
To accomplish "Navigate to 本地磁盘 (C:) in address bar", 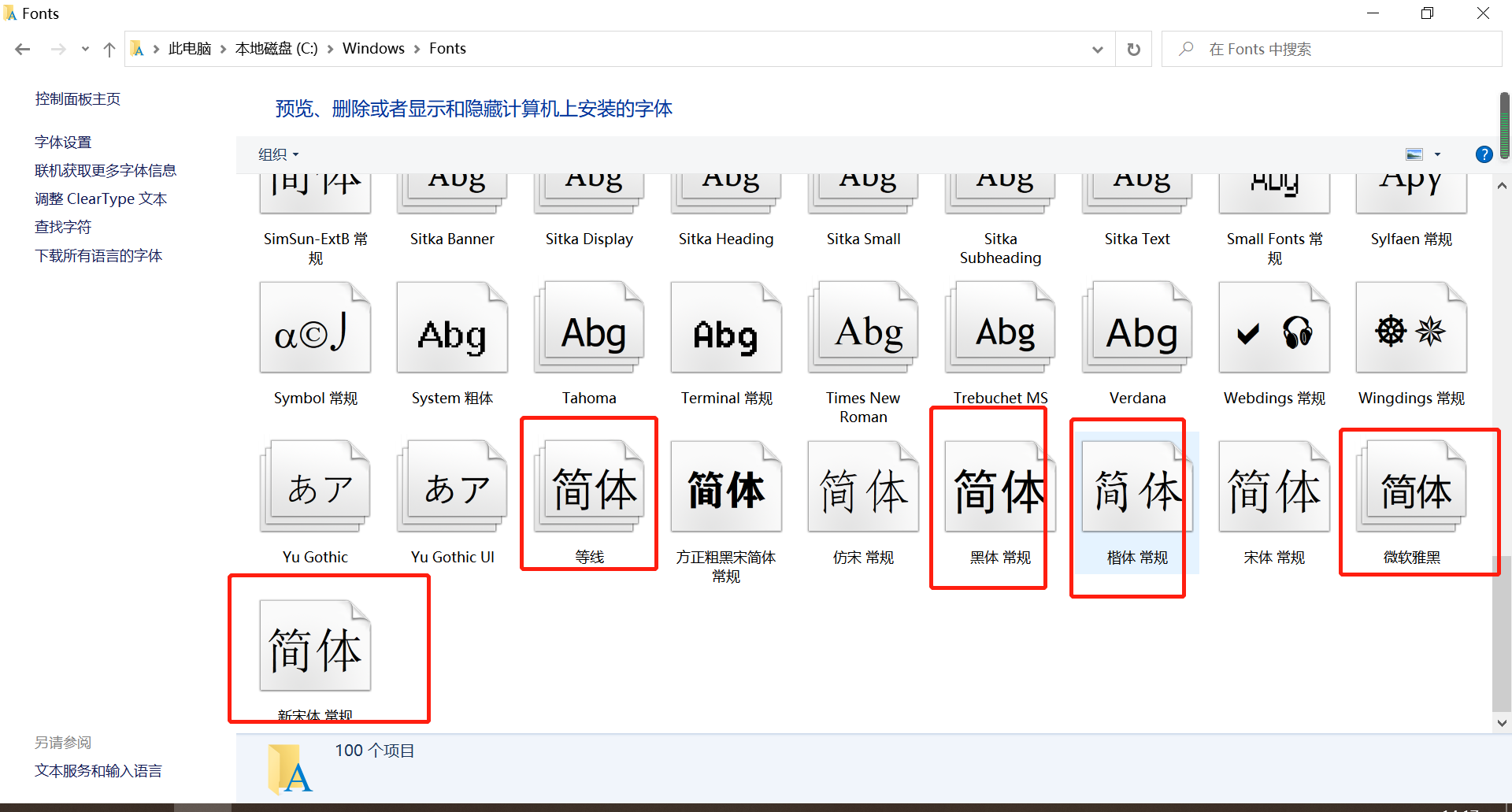I will pos(276,49).
